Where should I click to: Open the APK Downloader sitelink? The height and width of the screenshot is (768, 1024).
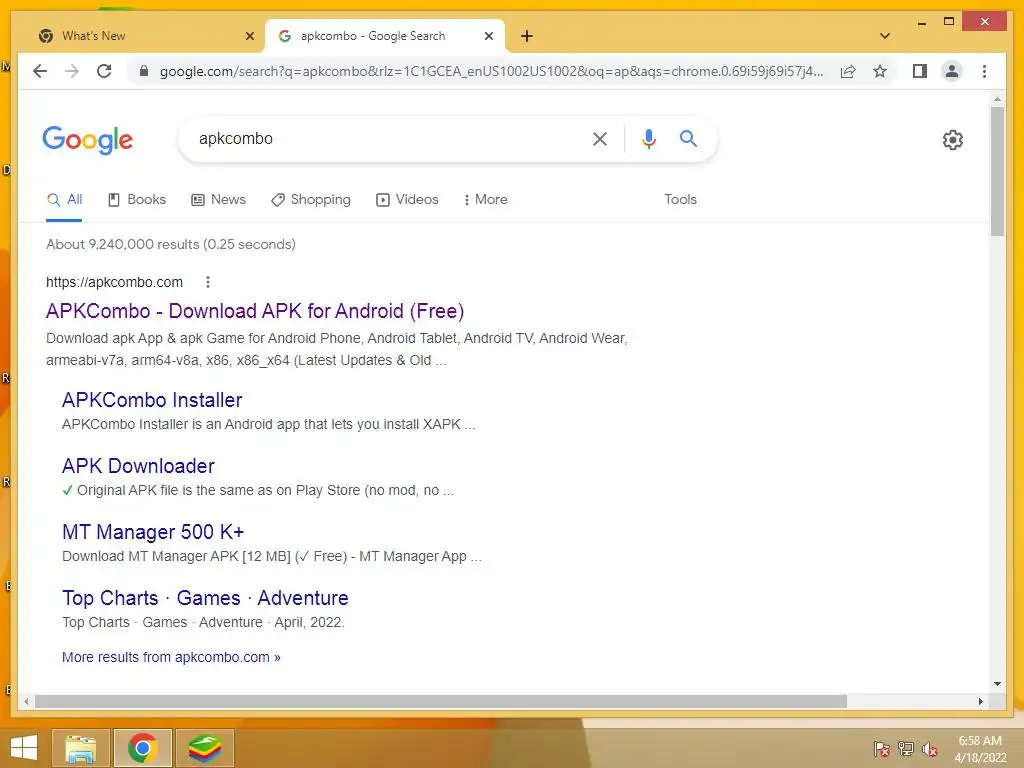(x=138, y=466)
